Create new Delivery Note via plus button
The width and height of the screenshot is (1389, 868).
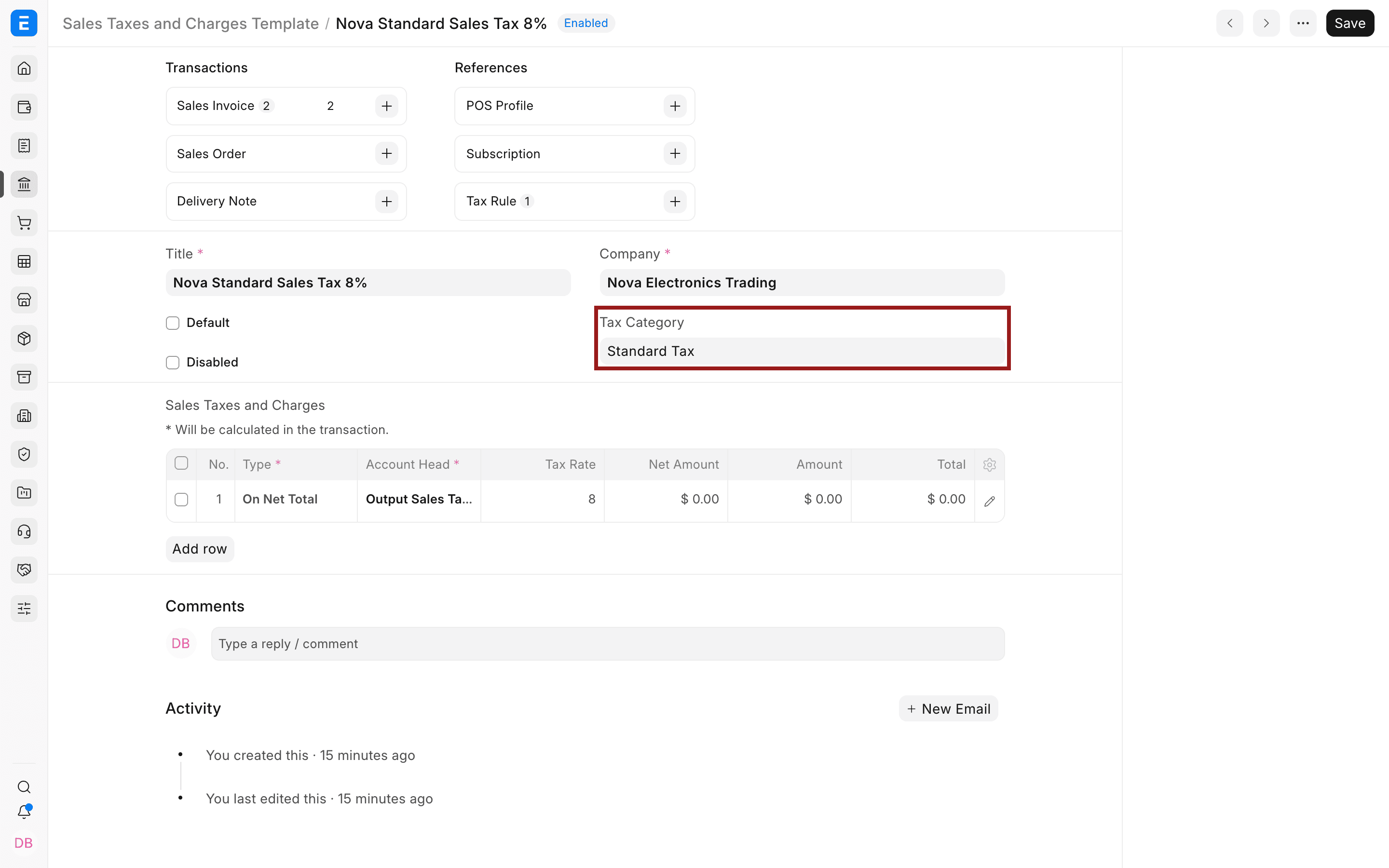[x=387, y=202]
